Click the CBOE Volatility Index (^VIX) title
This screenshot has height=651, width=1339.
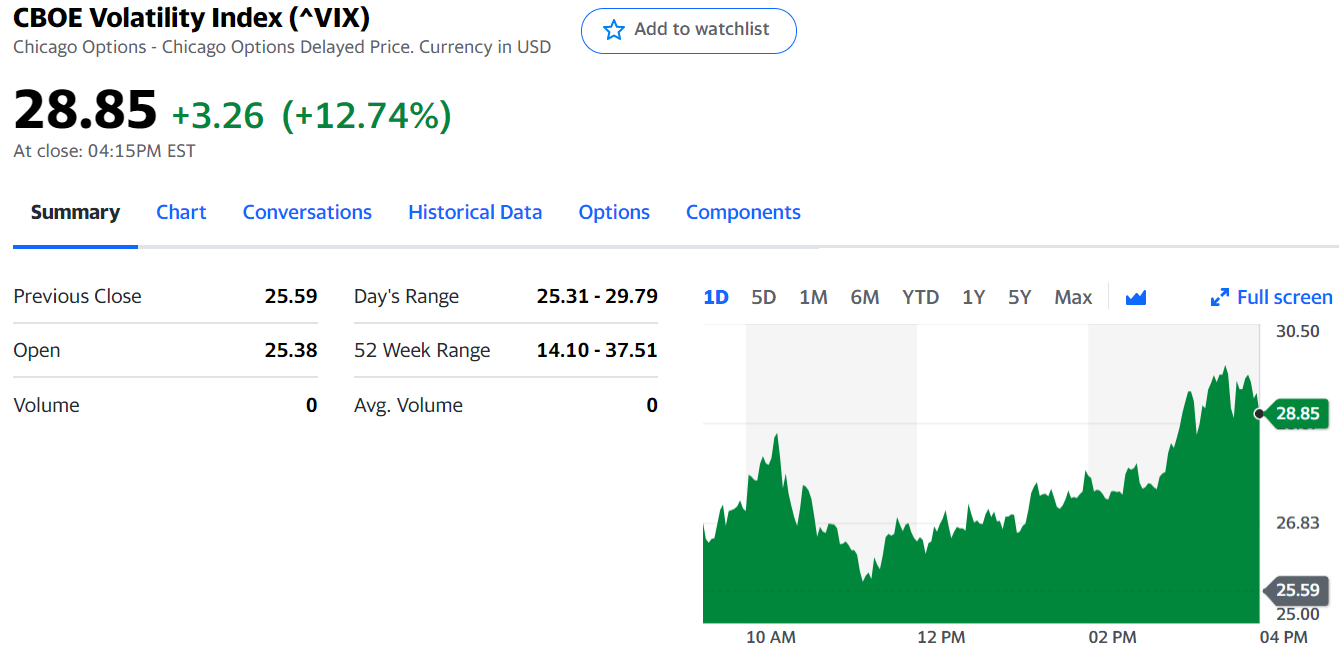[191, 17]
